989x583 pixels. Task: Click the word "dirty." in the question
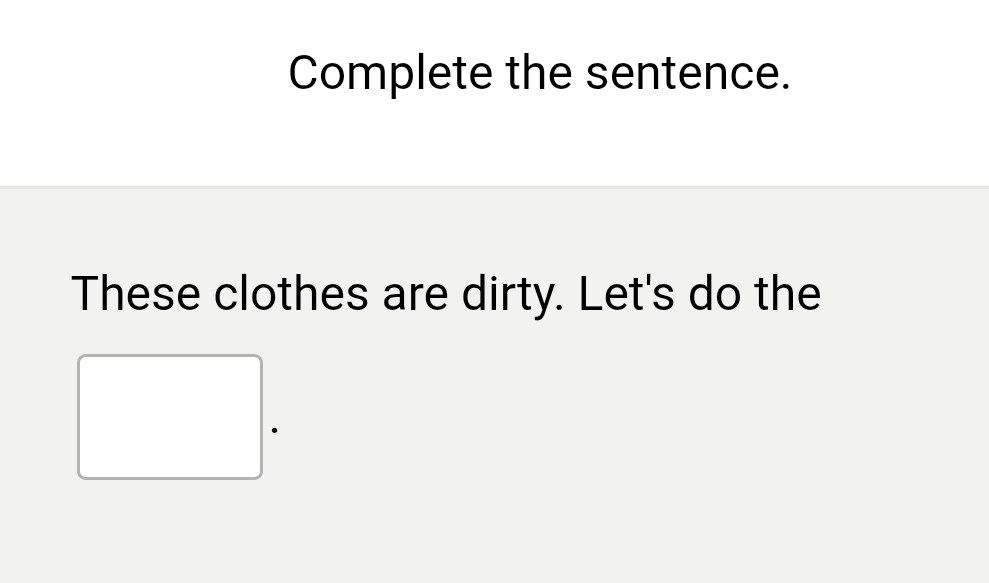(513, 294)
